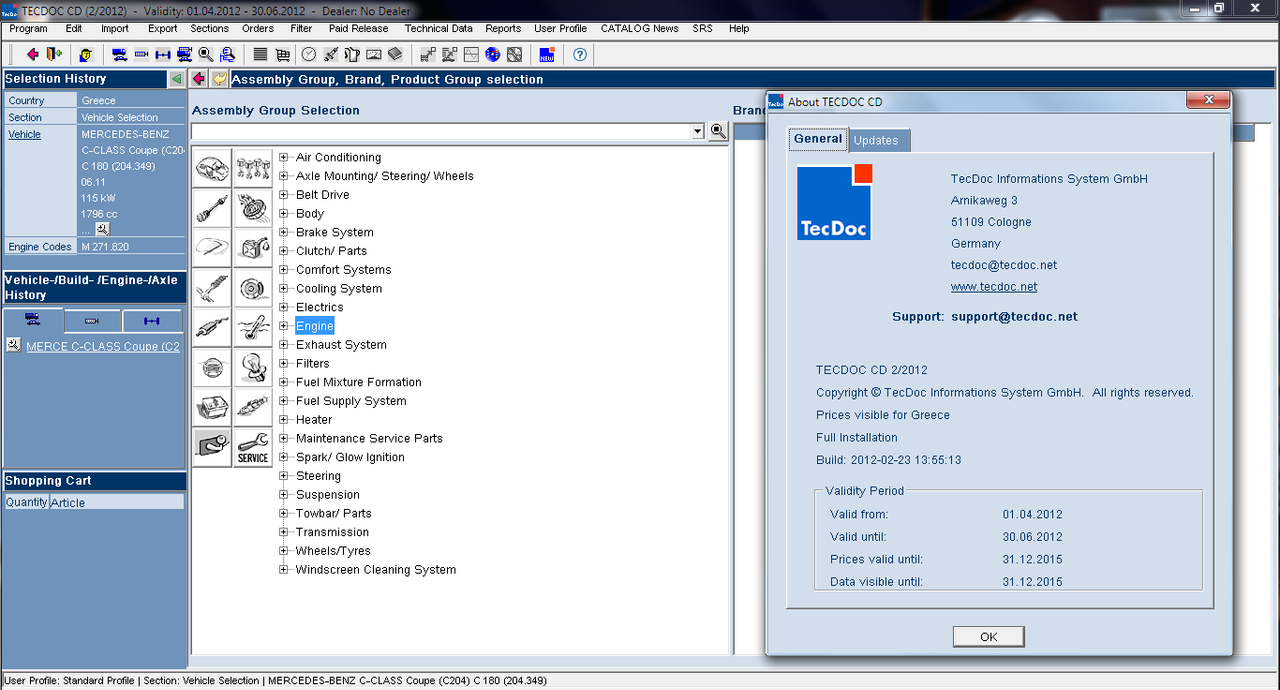1280x690 pixels.
Task: Select the engine history tab
Action: click(93, 320)
